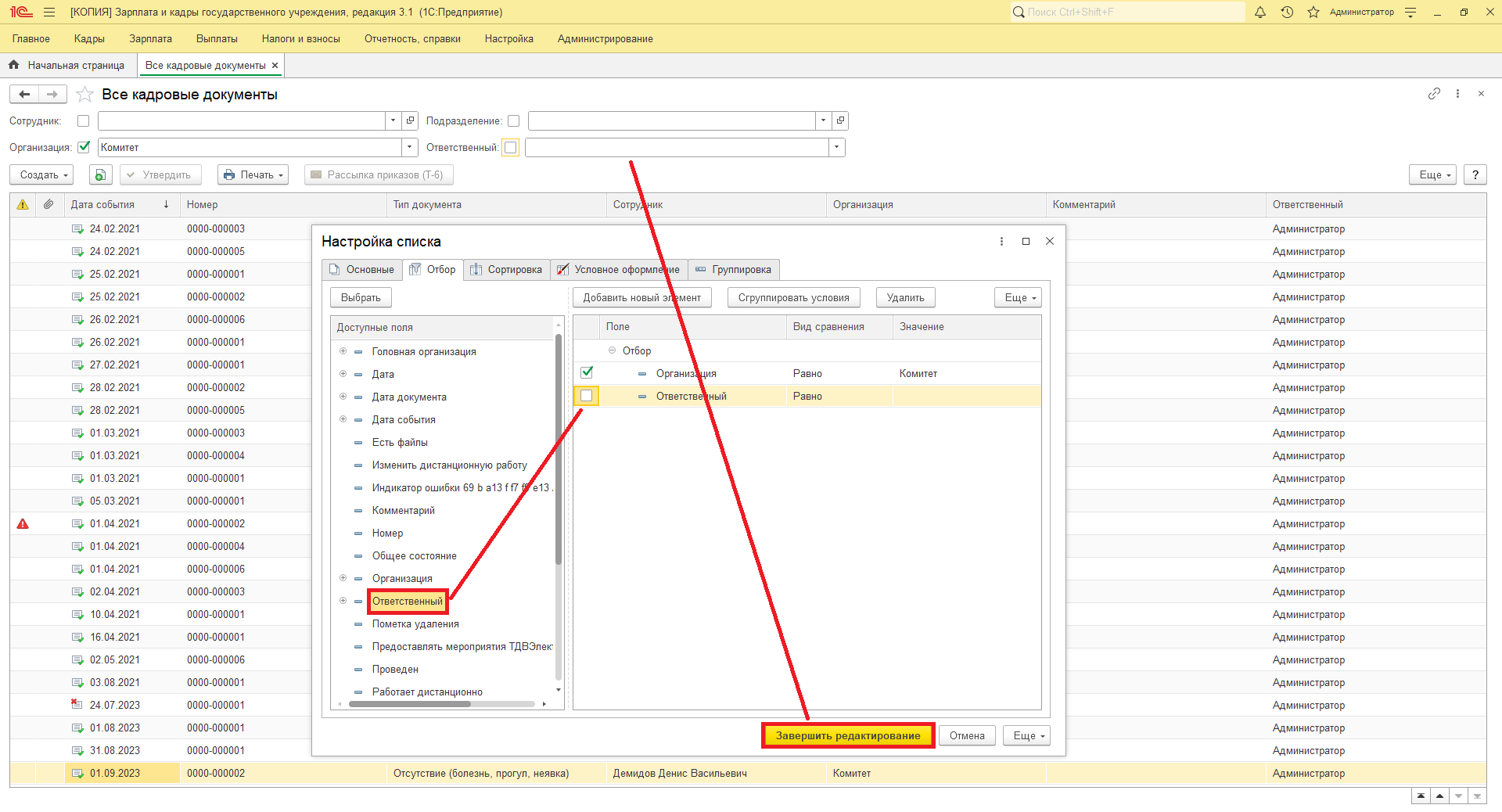1502x812 pixels.
Task: Open Еще menu beside Отмена
Action: pos(1026,736)
